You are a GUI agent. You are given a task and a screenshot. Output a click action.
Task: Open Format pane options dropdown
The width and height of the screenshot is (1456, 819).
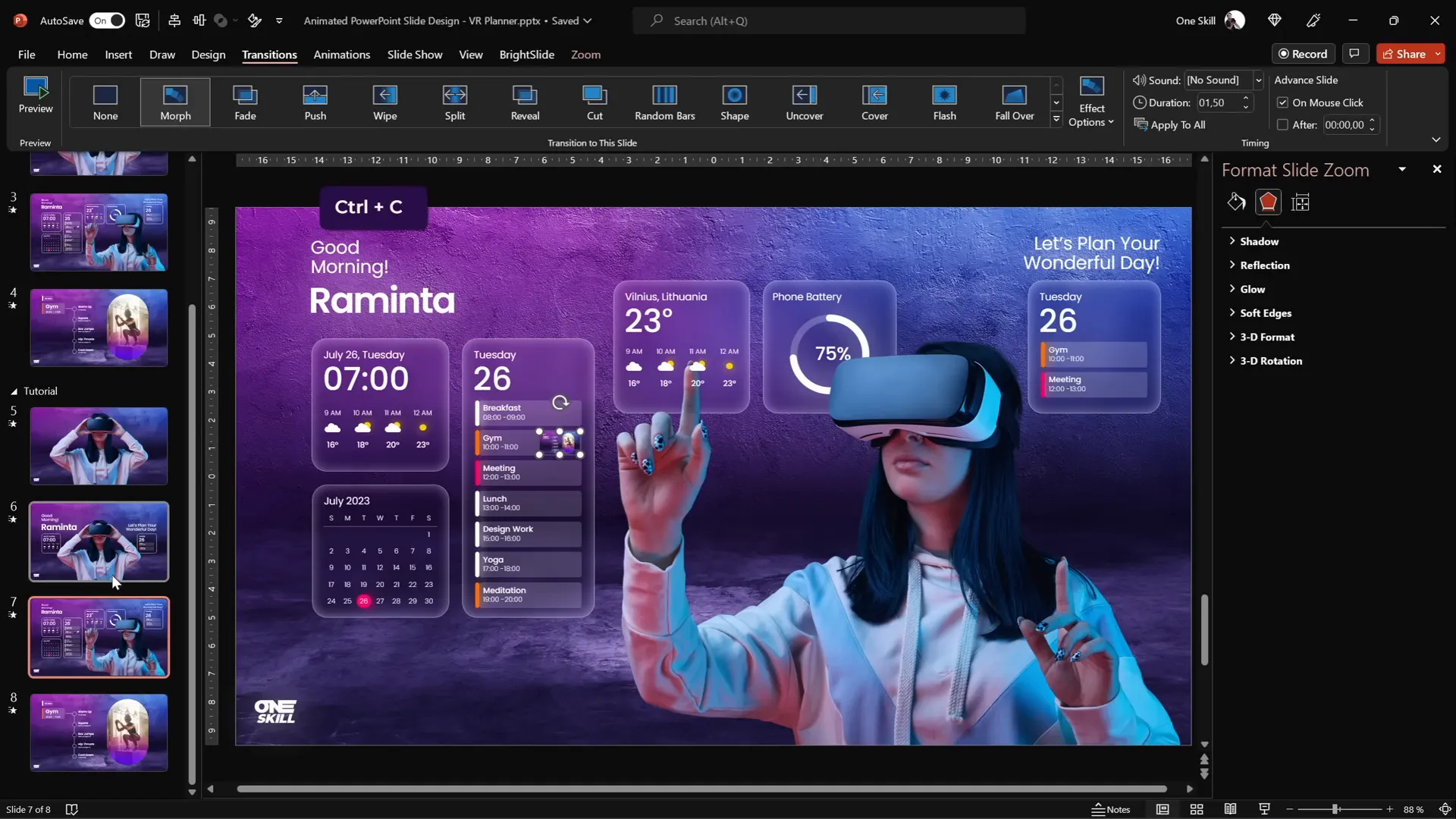click(1402, 169)
